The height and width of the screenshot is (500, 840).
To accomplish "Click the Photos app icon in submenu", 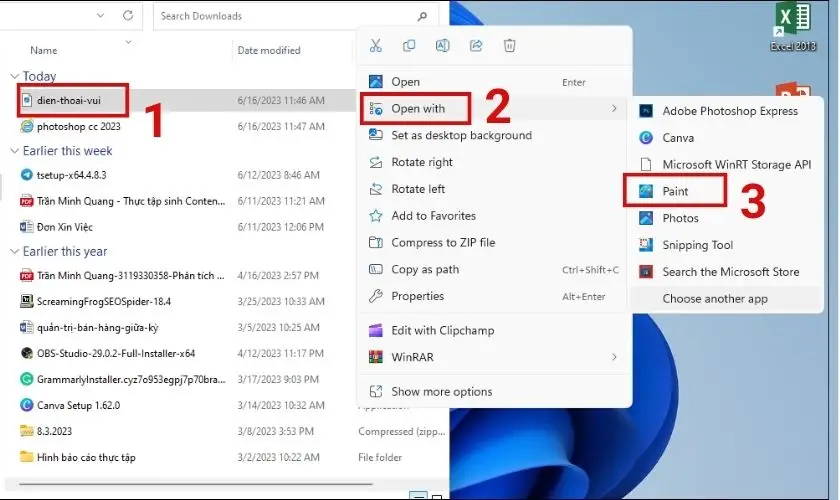I will pos(646,218).
